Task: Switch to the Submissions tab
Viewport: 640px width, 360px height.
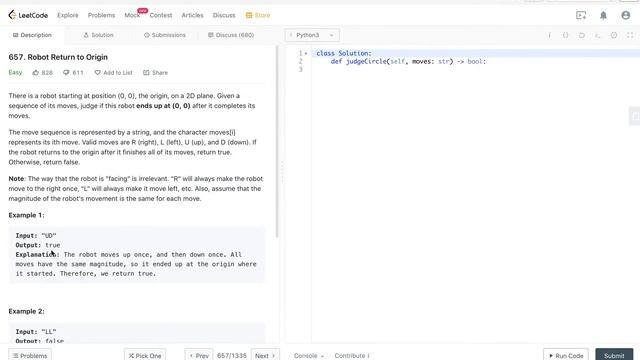Action: [165, 35]
